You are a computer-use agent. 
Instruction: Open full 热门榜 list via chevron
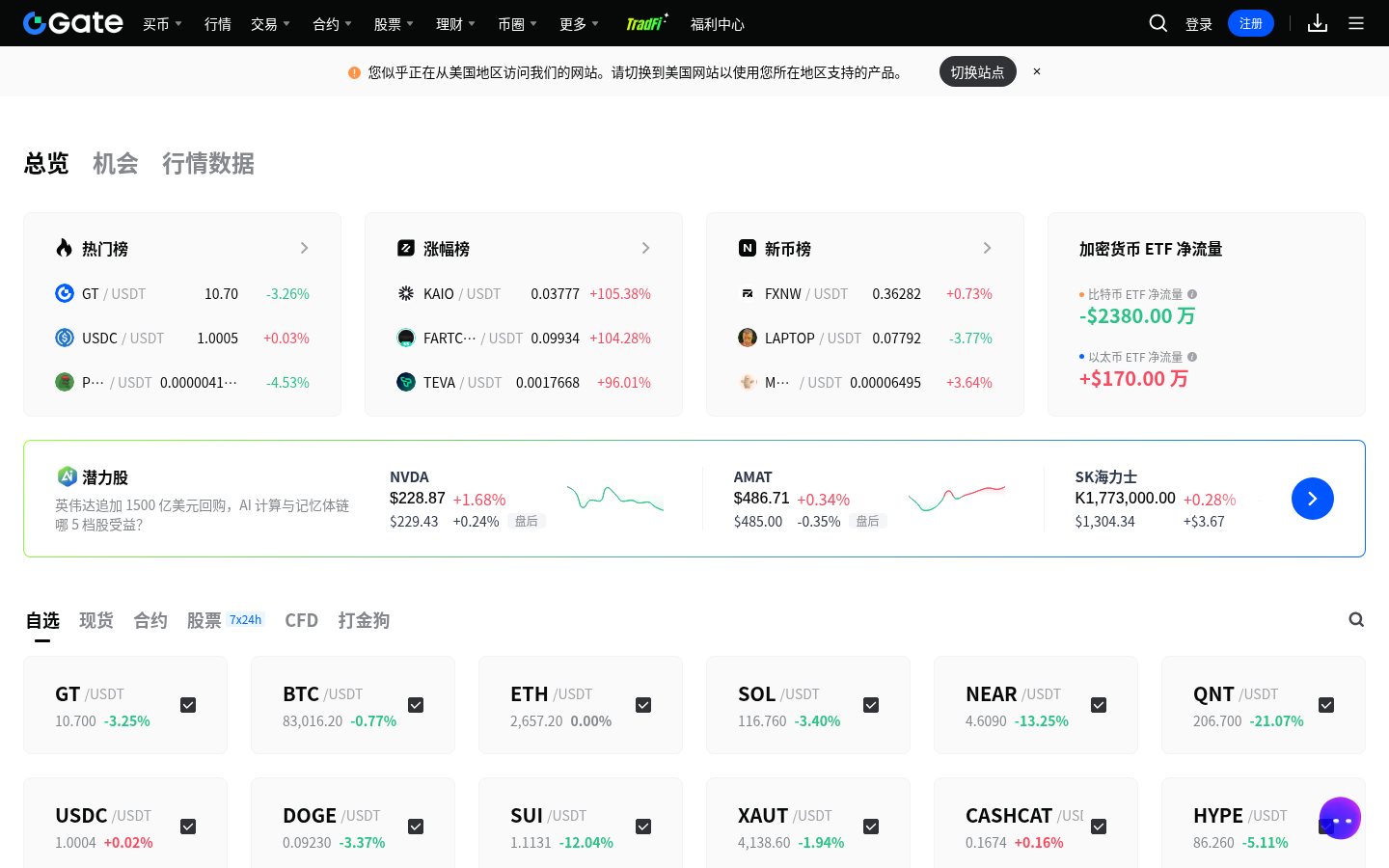pos(304,248)
